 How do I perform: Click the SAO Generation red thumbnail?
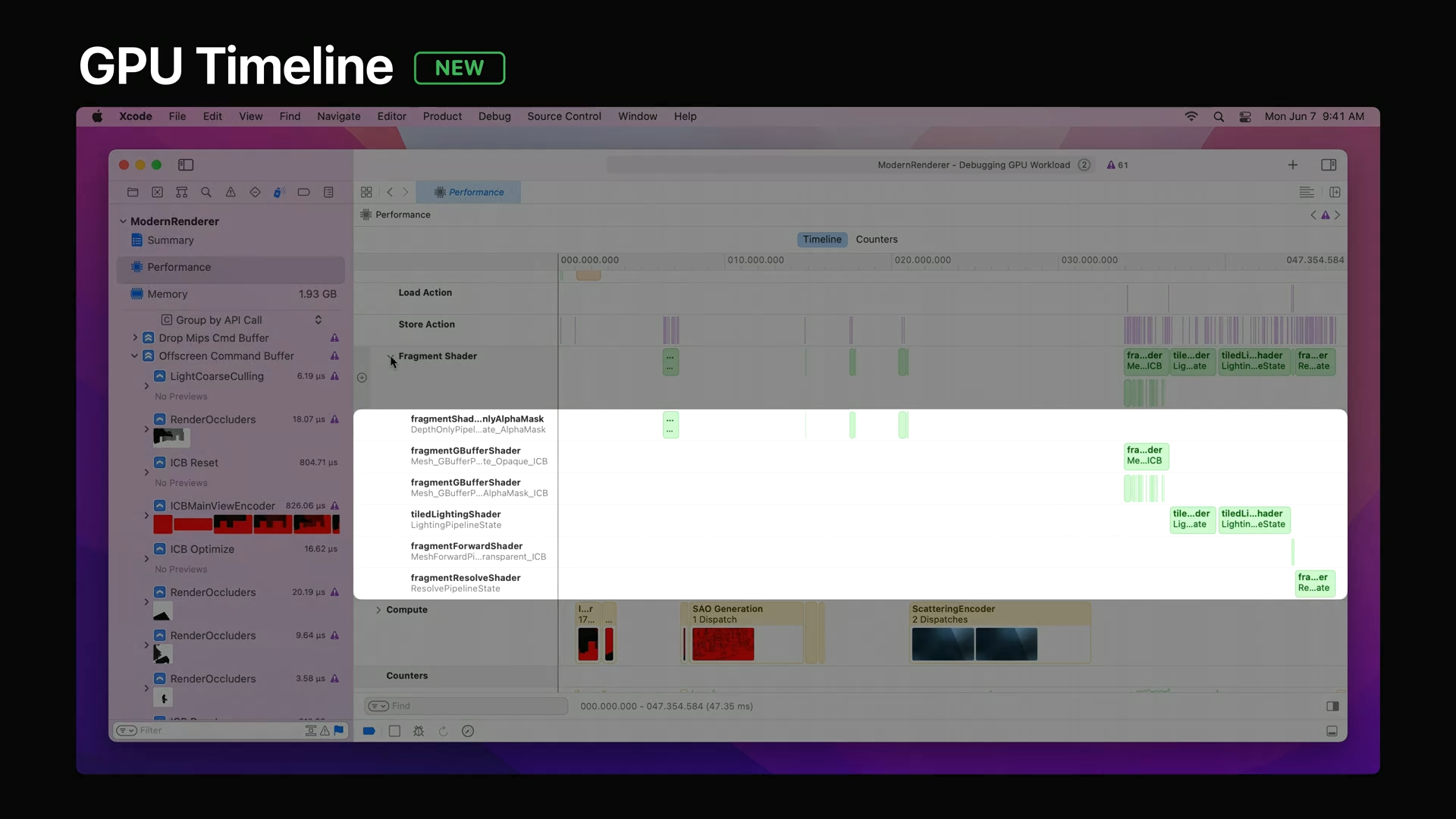[x=723, y=645]
